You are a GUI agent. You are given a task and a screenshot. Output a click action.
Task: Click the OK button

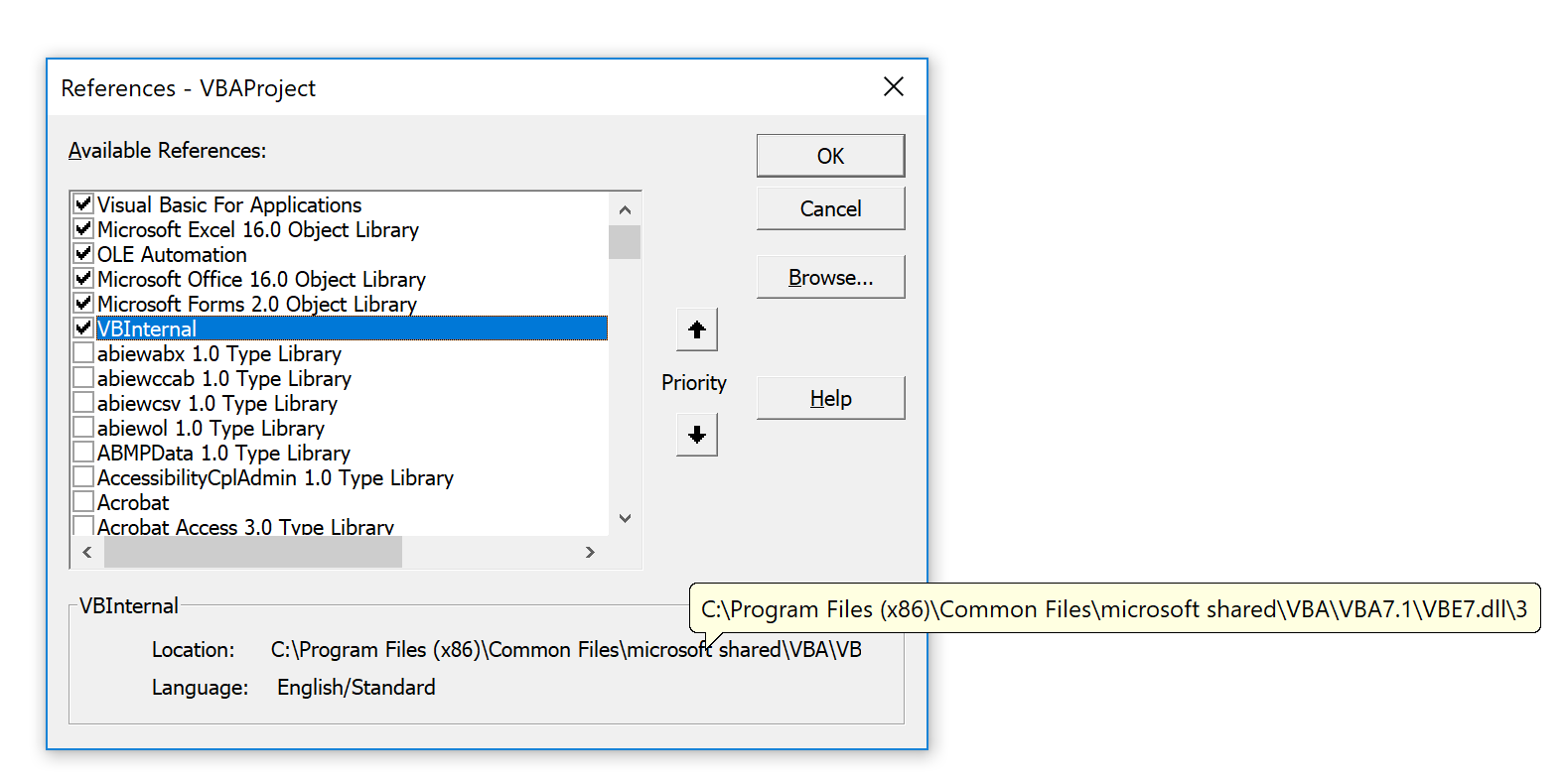coord(830,156)
